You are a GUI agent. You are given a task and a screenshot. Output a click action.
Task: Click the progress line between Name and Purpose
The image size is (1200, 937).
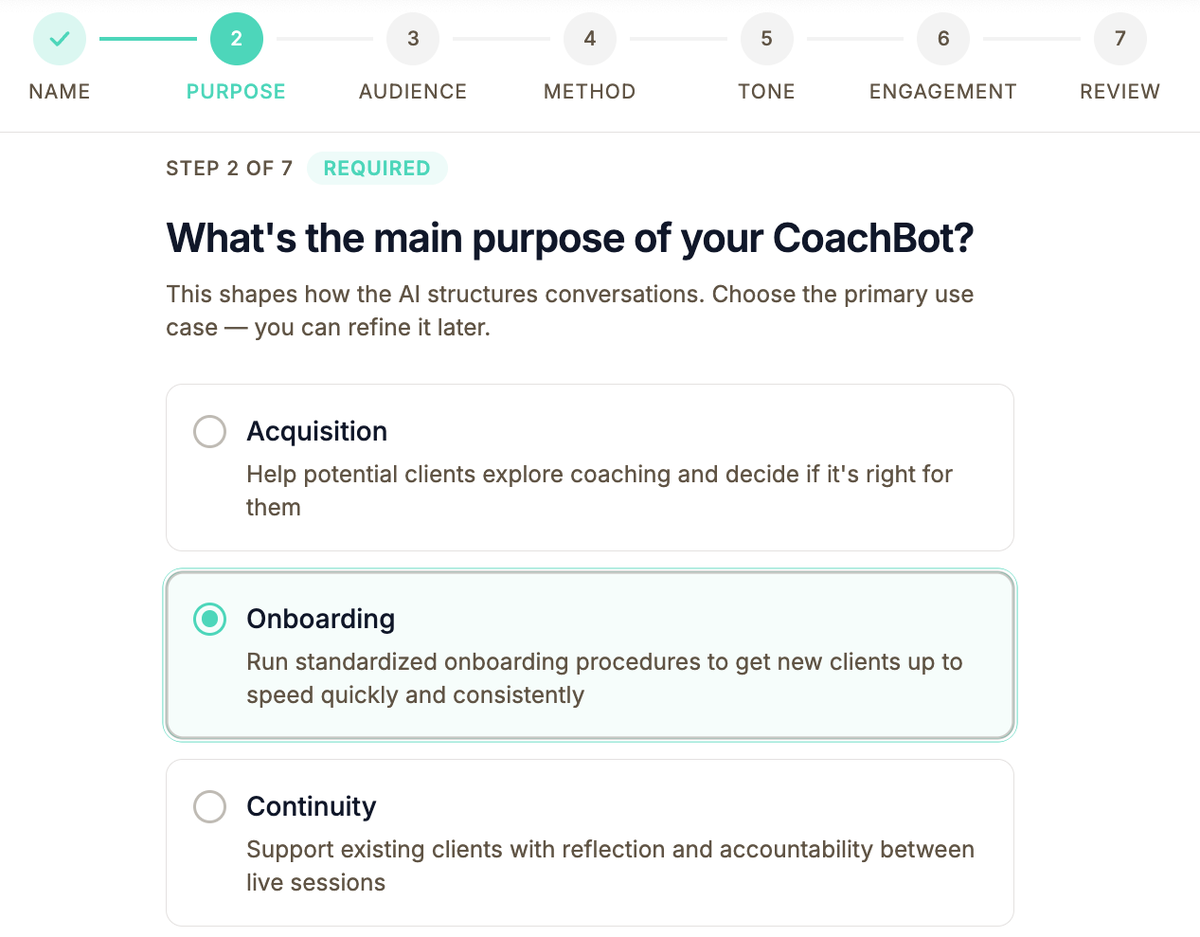(x=148, y=38)
